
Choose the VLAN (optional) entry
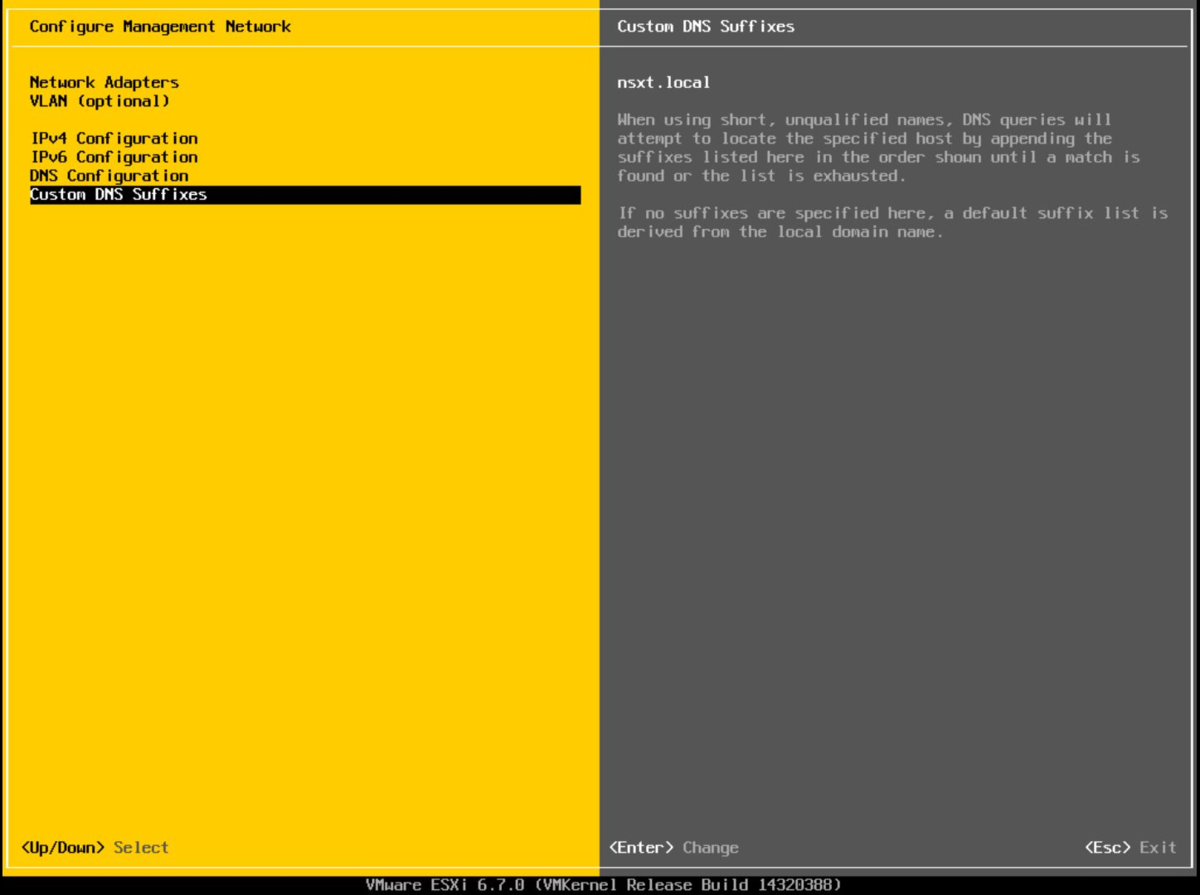coord(100,101)
